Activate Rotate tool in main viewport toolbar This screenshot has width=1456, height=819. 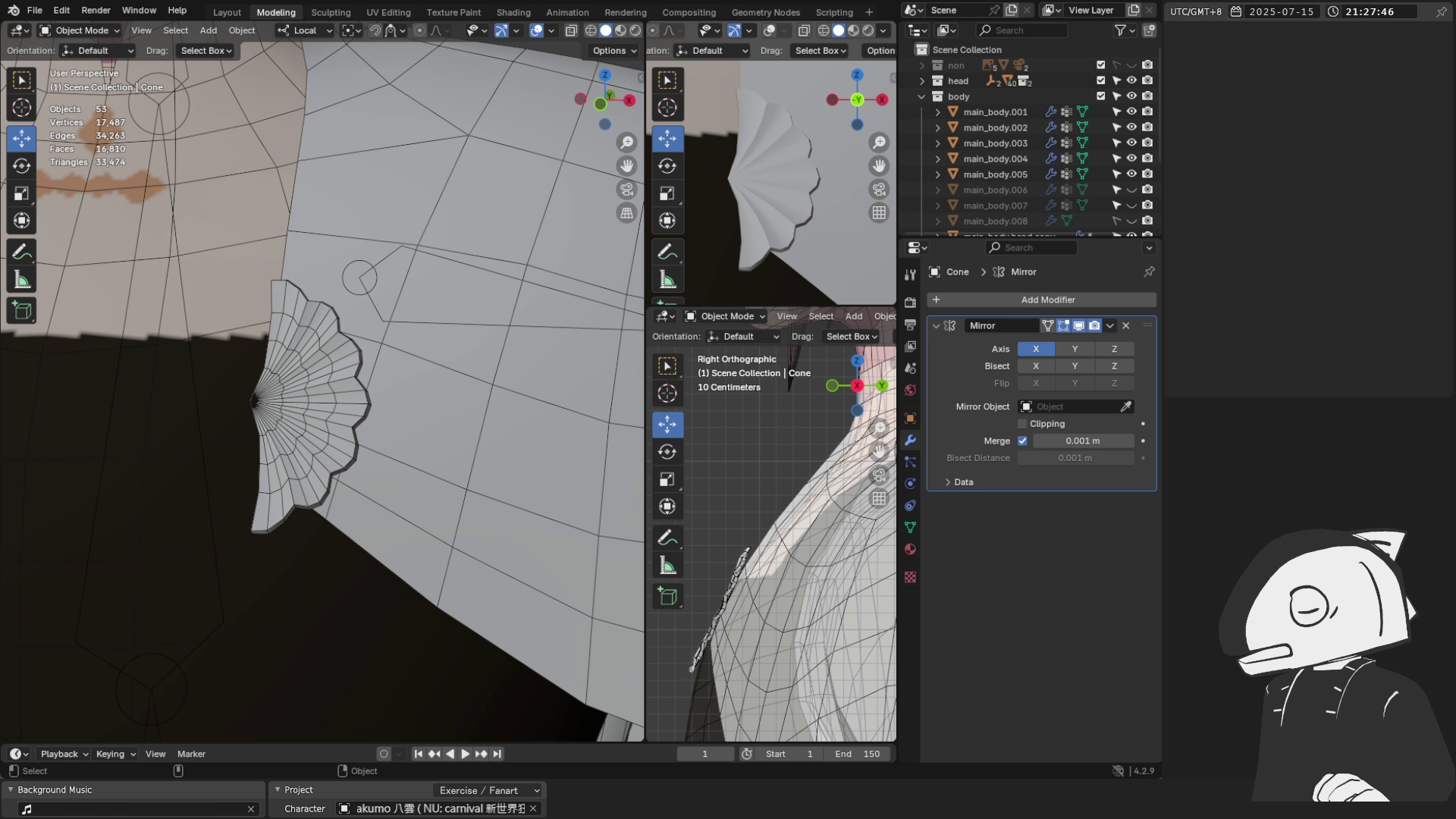(21, 165)
